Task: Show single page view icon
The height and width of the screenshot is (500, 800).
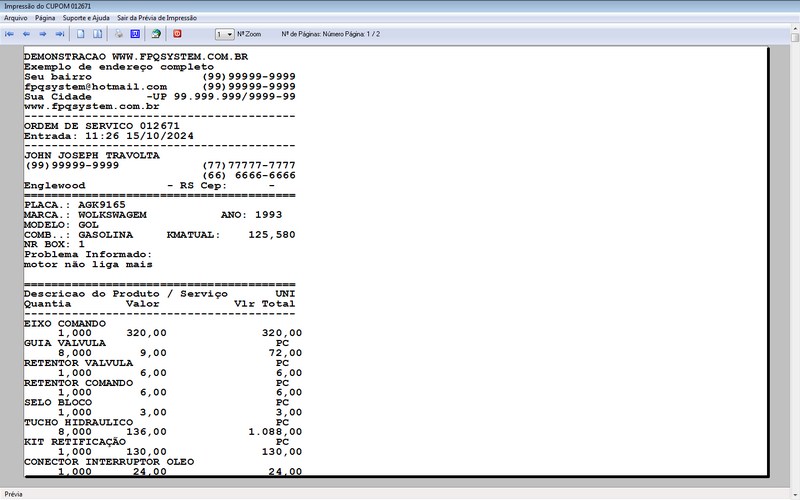Action: click(x=81, y=34)
